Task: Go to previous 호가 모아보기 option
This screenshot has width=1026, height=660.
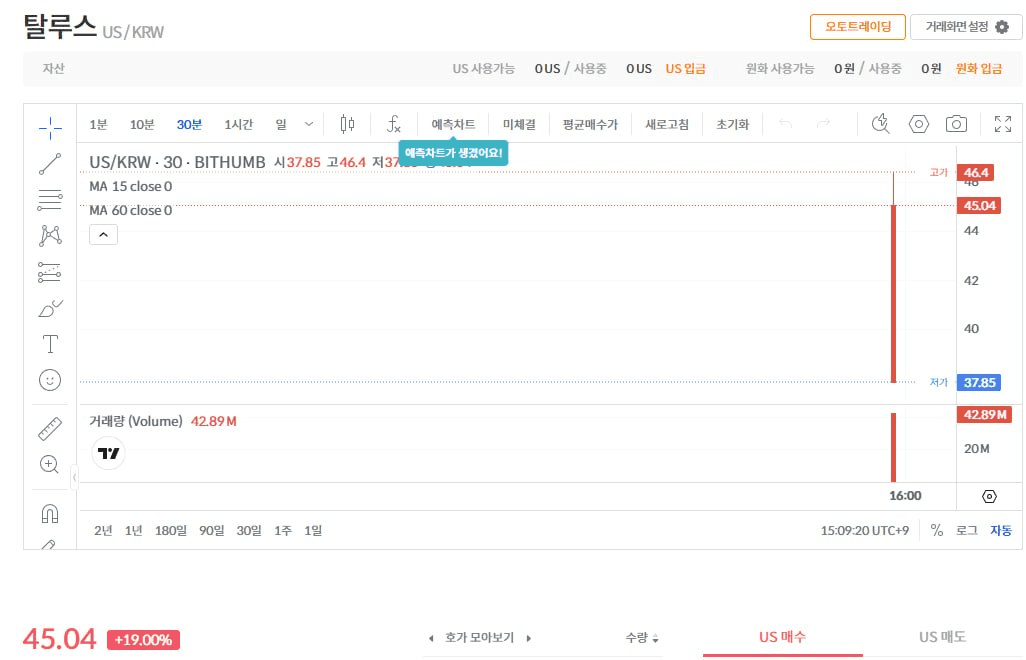Action: [x=431, y=638]
